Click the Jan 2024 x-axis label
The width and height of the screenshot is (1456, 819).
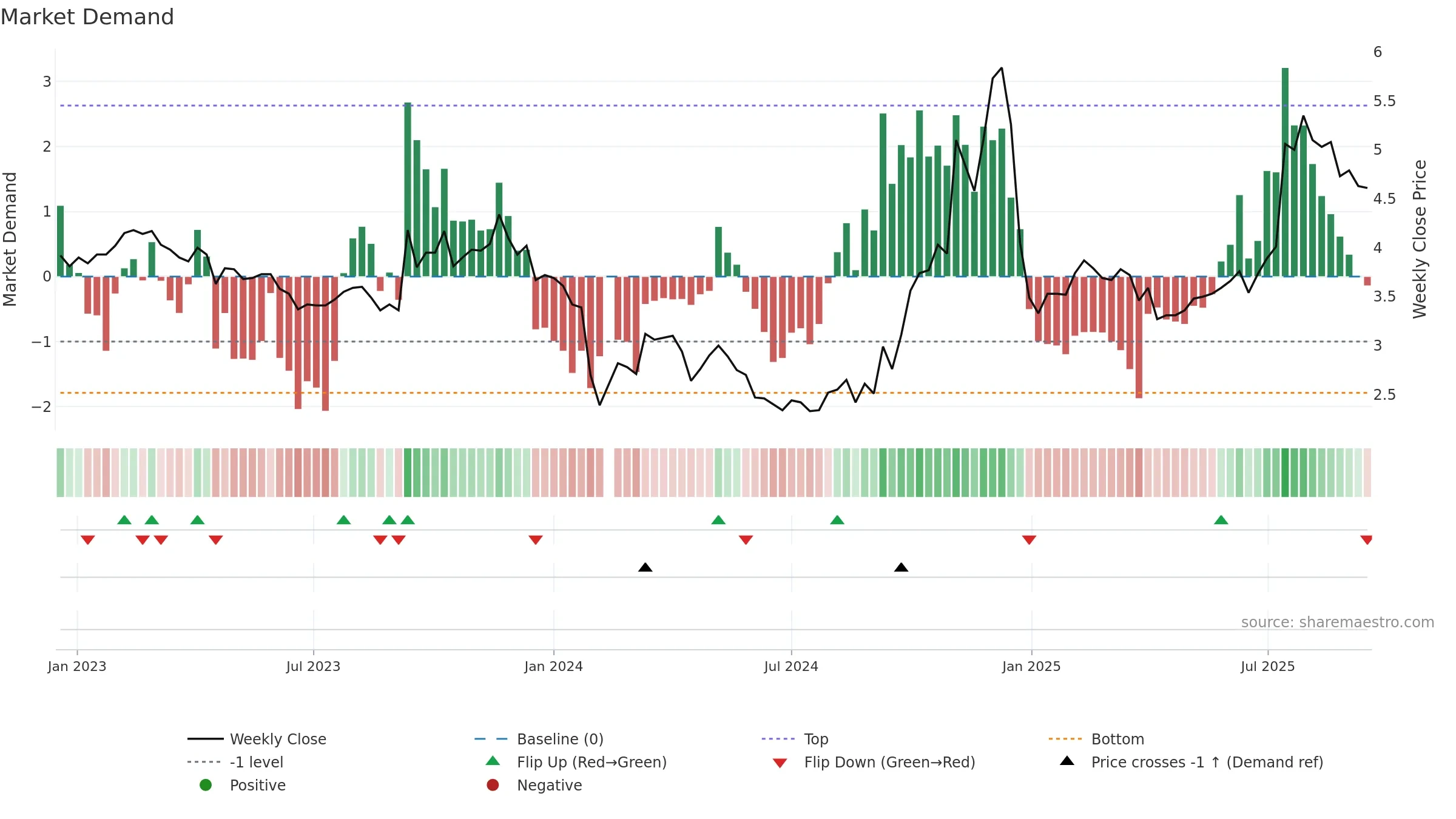[554, 667]
